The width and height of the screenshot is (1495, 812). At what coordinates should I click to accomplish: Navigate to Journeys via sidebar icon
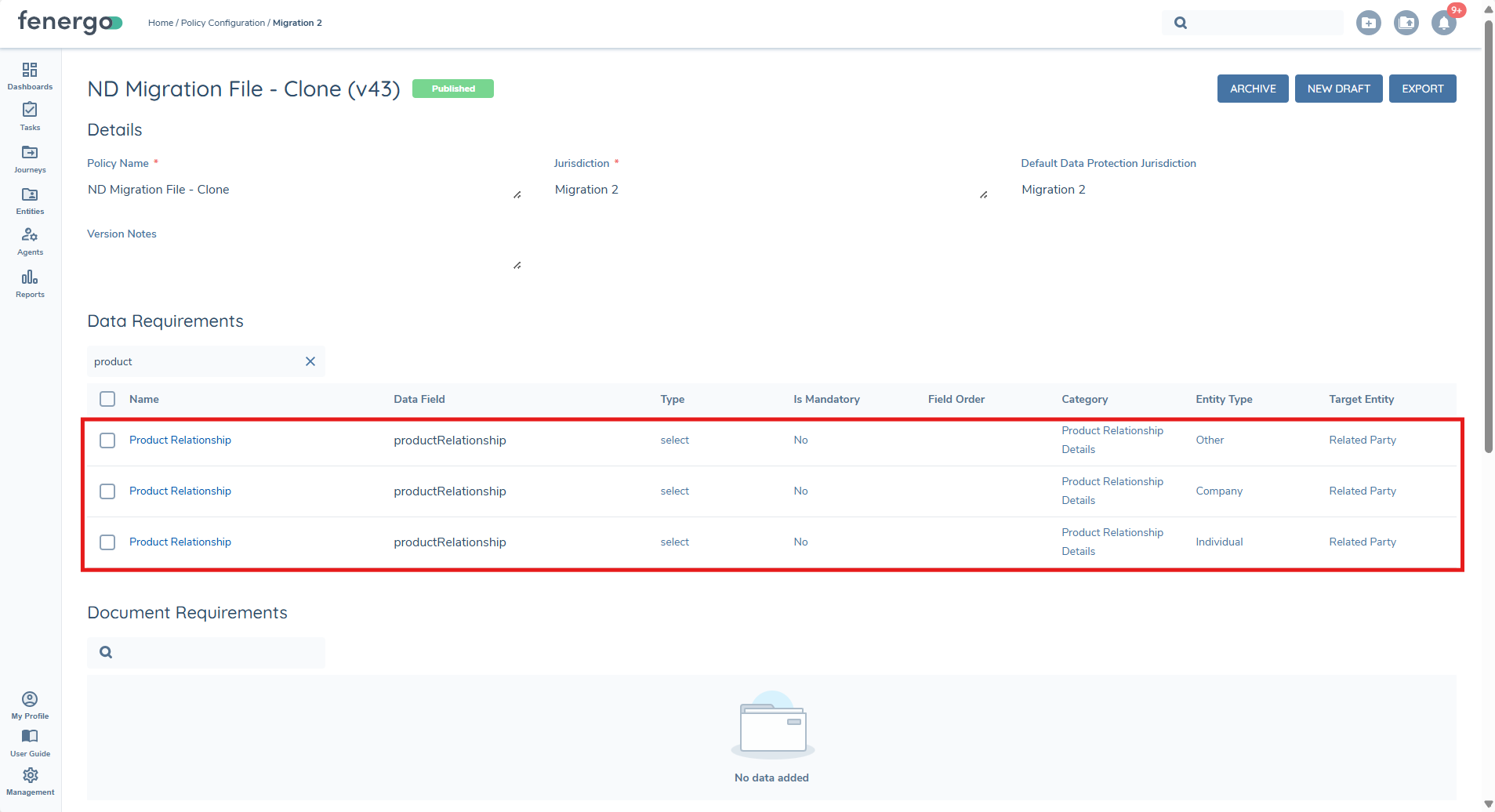click(30, 158)
